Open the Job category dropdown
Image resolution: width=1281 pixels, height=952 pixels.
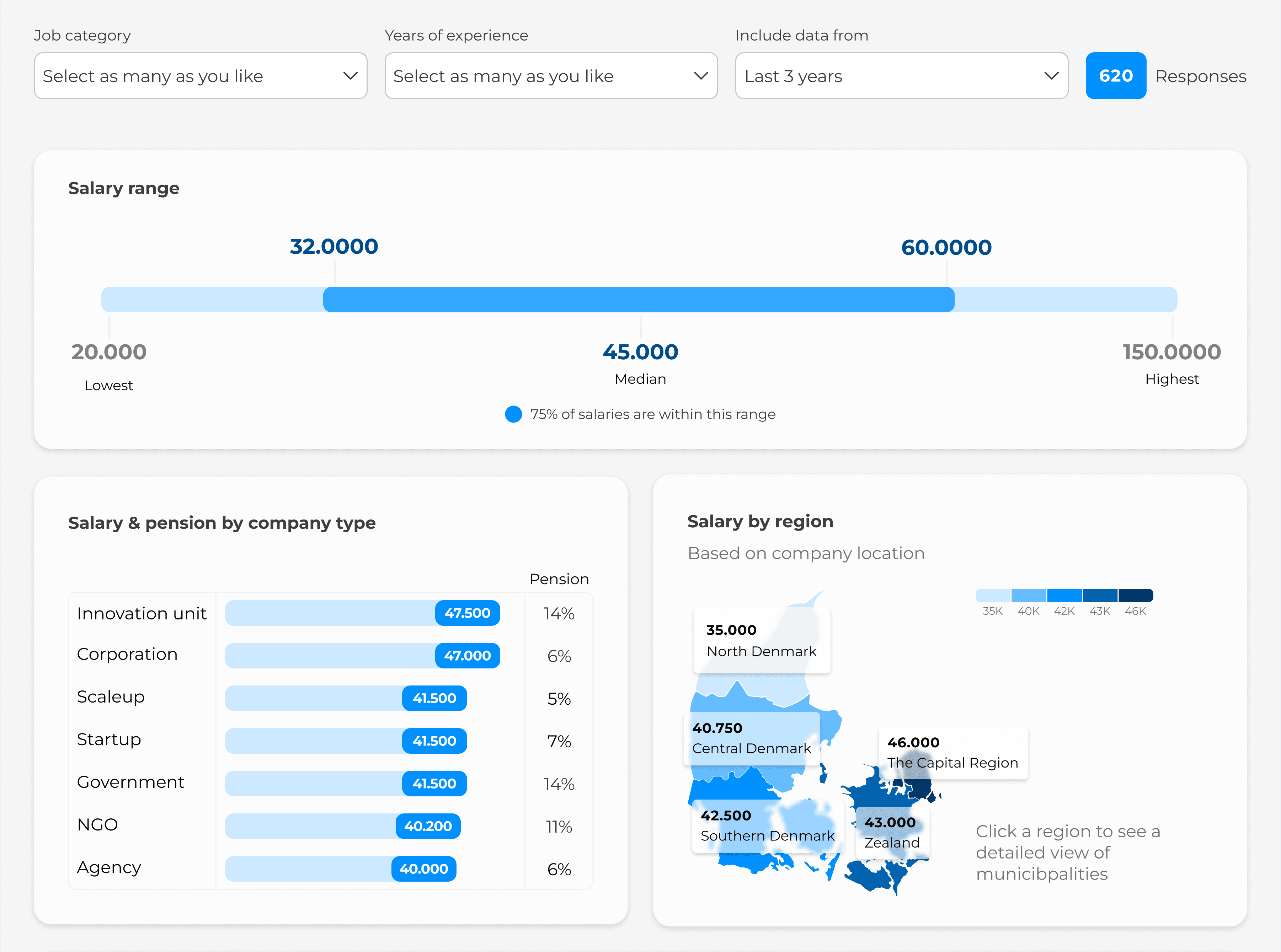200,75
